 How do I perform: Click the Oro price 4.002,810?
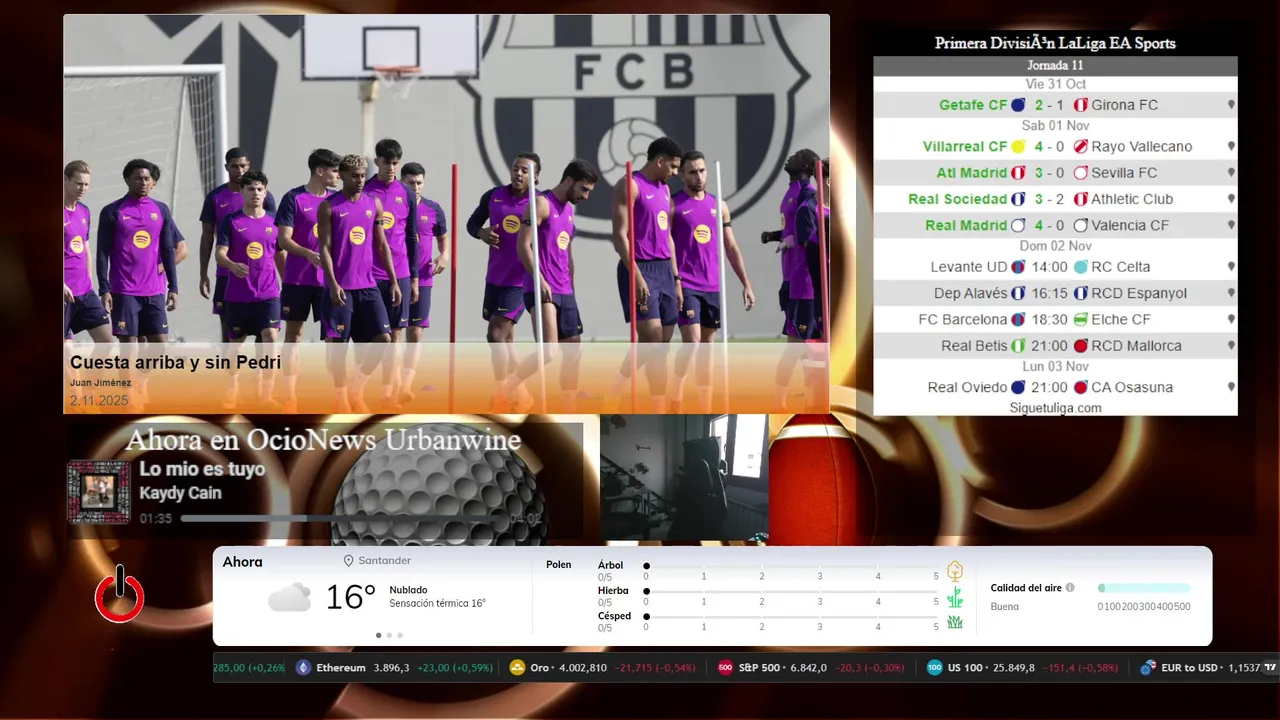pos(582,668)
